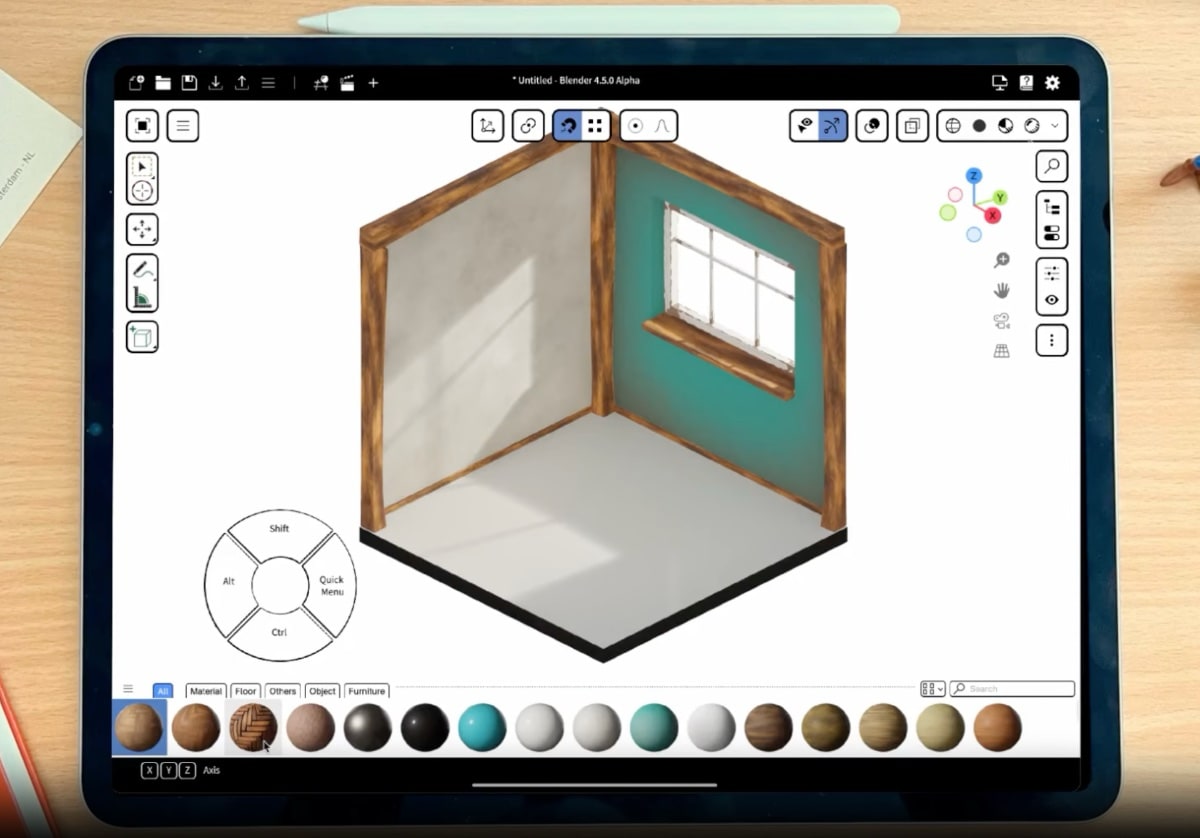Toggle viewport overlays button

(872, 126)
